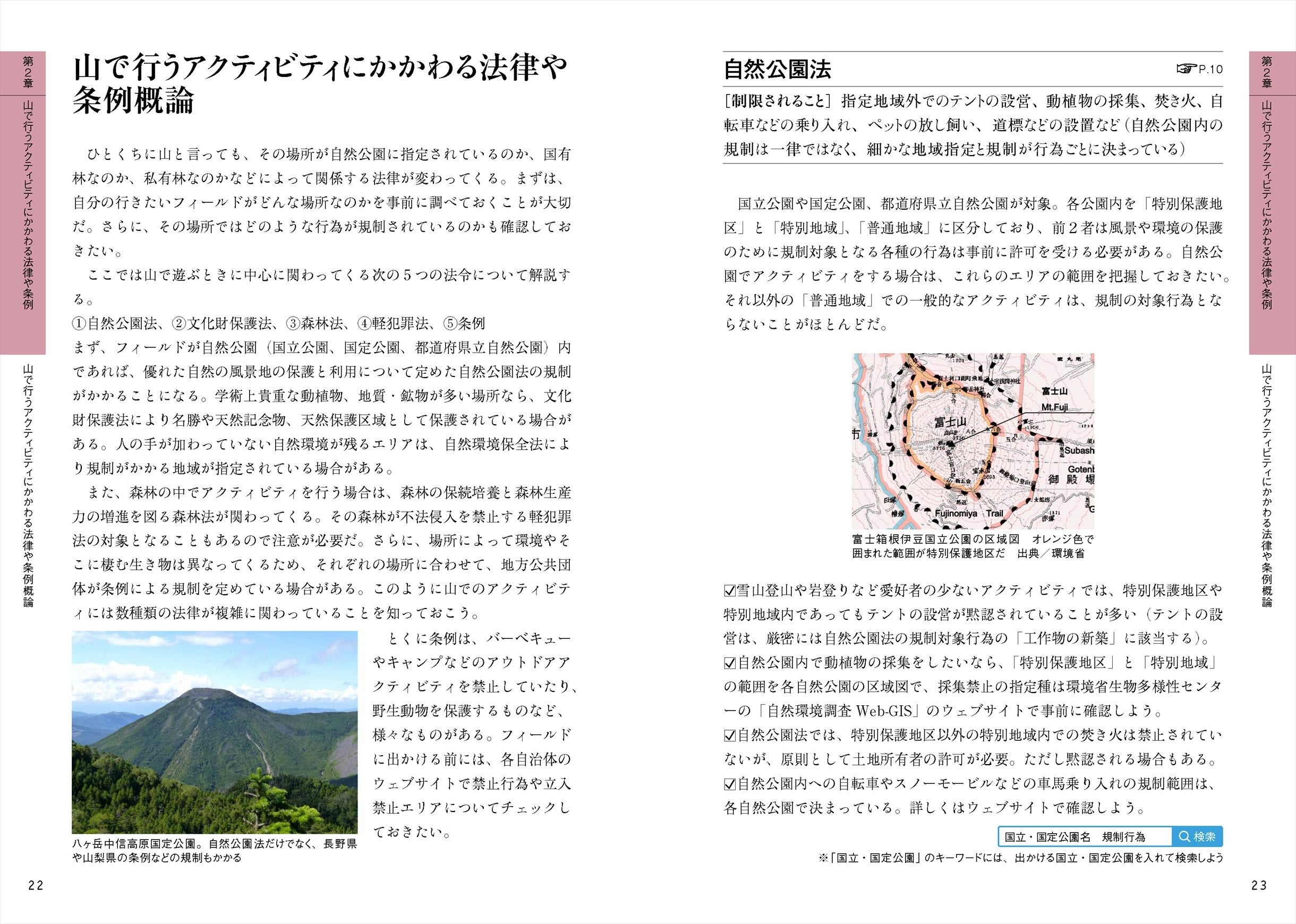The height and width of the screenshot is (924, 1296).
Task: Click circled number ① before 自然公園法
Action: point(79,324)
